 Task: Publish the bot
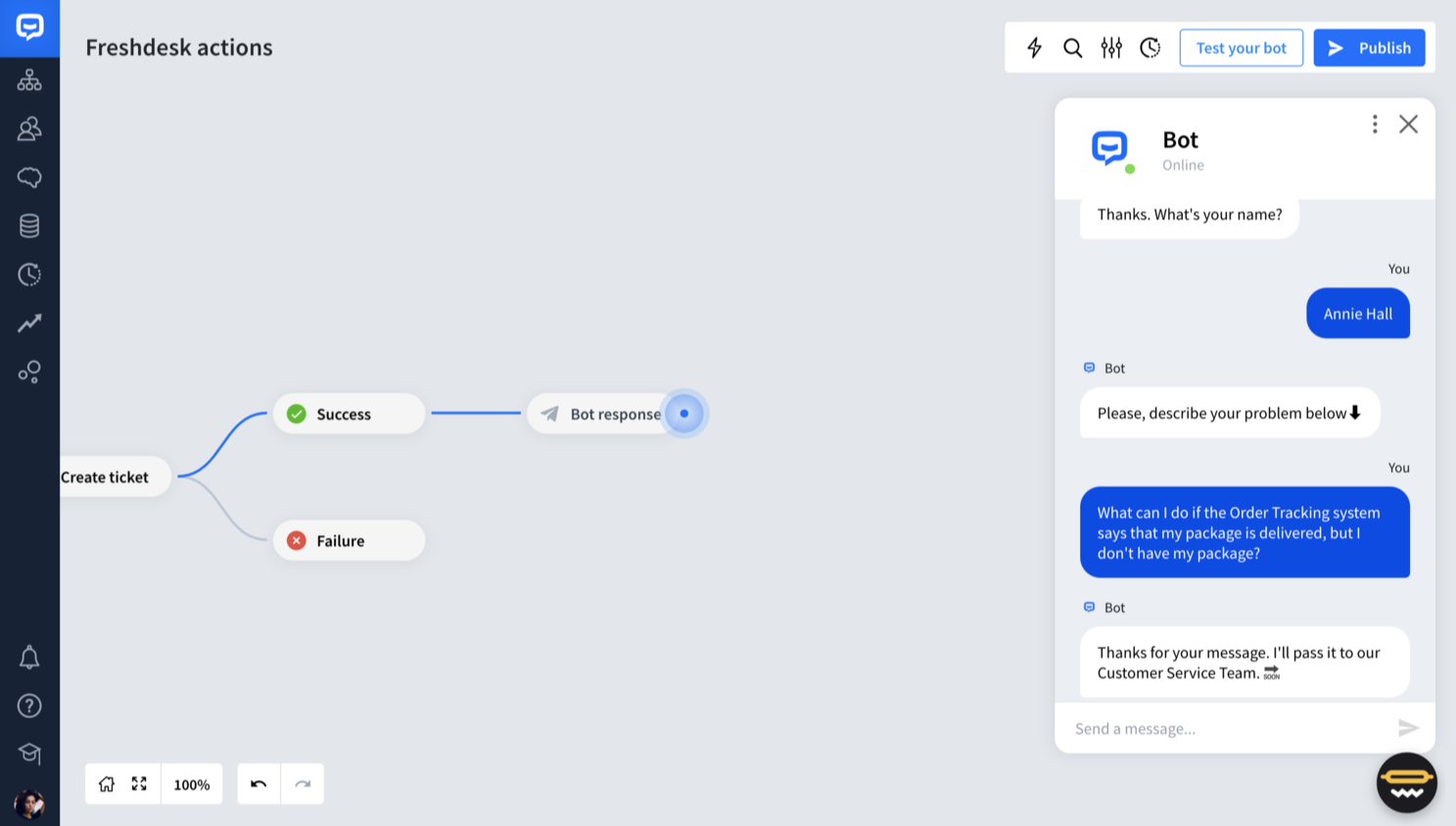pos(1369,47)
